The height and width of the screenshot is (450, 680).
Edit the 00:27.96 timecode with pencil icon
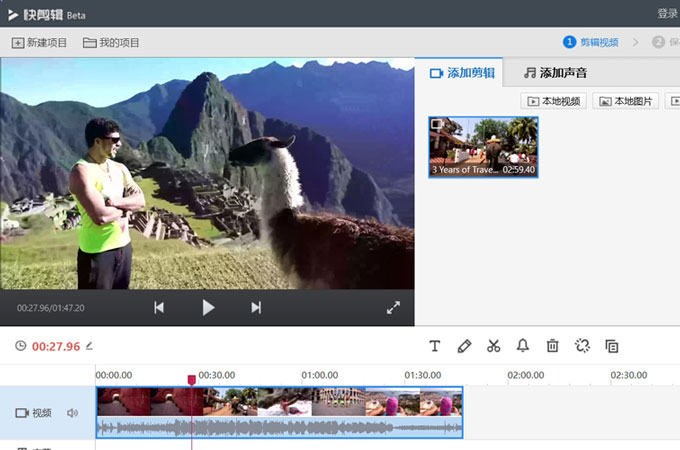[x=89, y=346]
